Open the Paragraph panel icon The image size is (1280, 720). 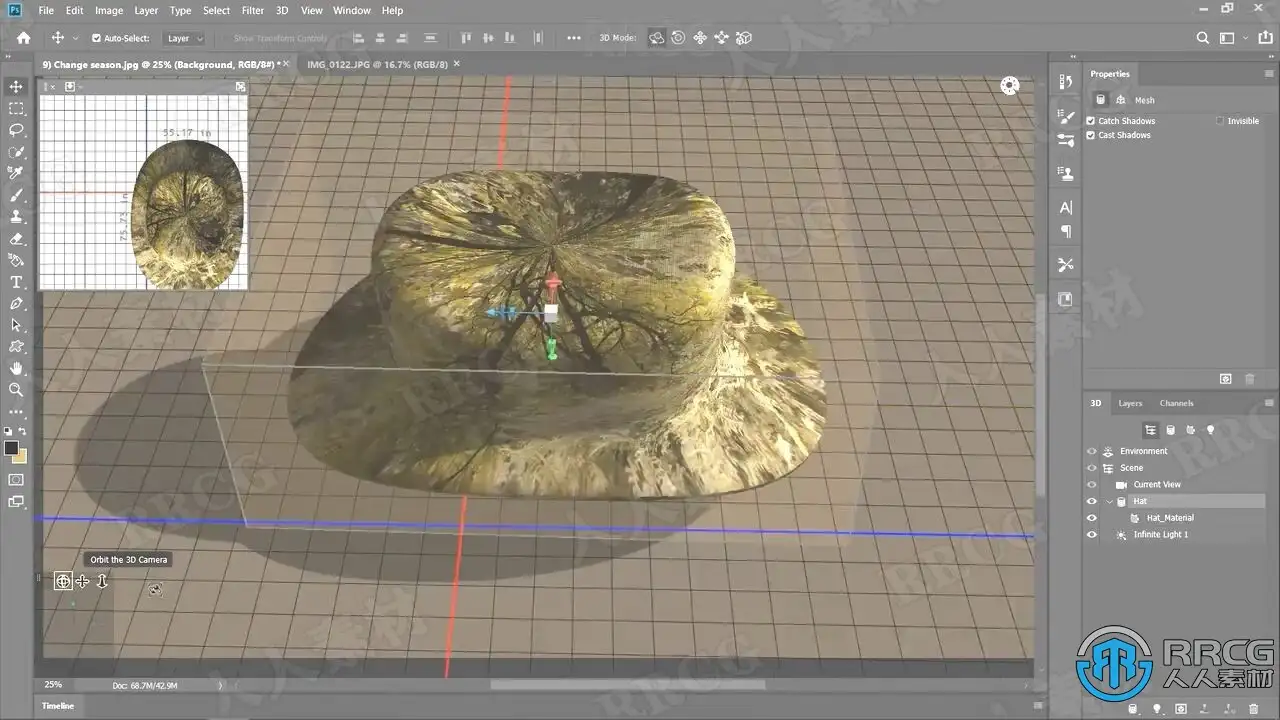click(x=1065, y=231)
